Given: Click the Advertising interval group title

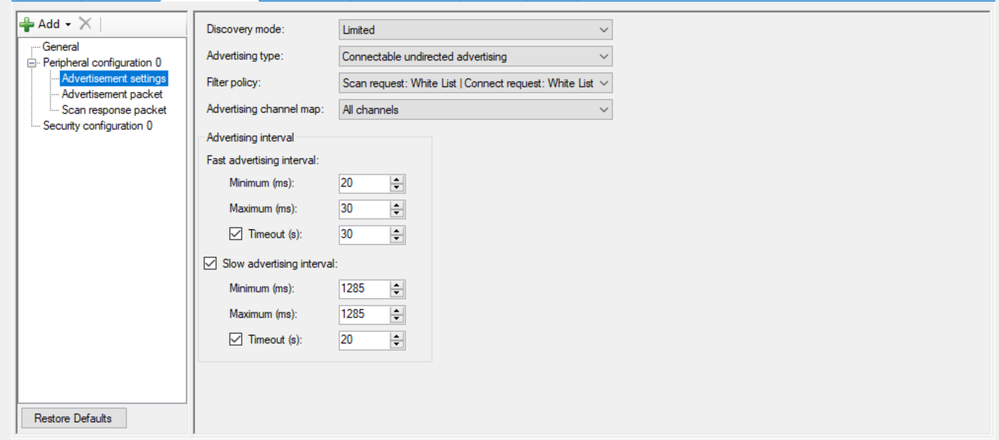Looking at the screenshot, I should tap(250, 137).
